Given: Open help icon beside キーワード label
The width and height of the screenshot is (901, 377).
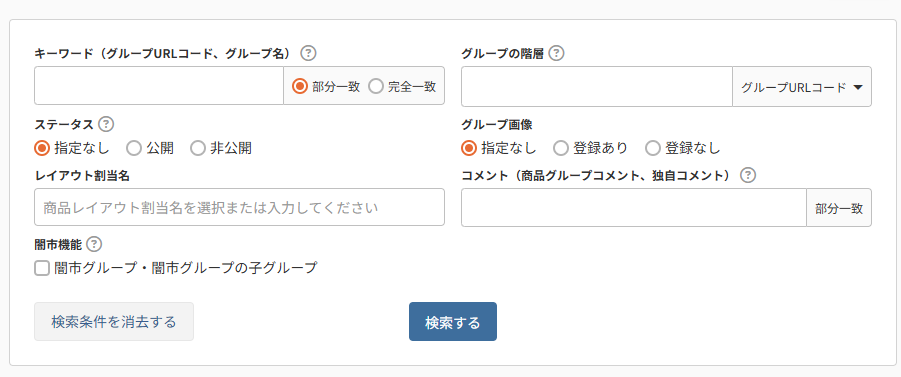Looking at the screenshot, I should (309, 53).
